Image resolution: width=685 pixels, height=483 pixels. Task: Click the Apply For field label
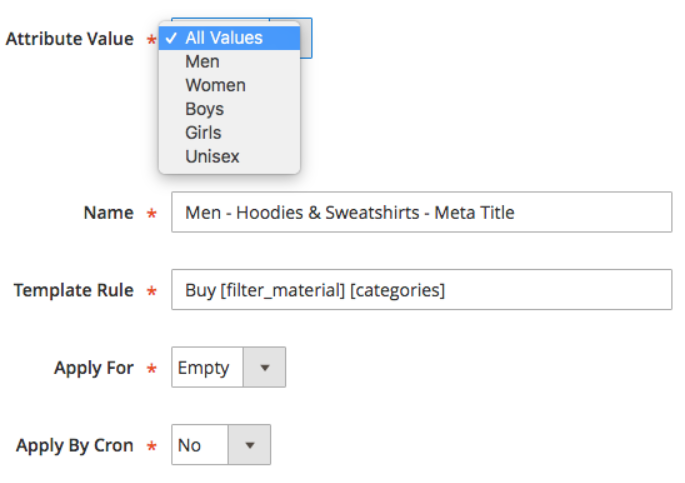tap(93, 368)
